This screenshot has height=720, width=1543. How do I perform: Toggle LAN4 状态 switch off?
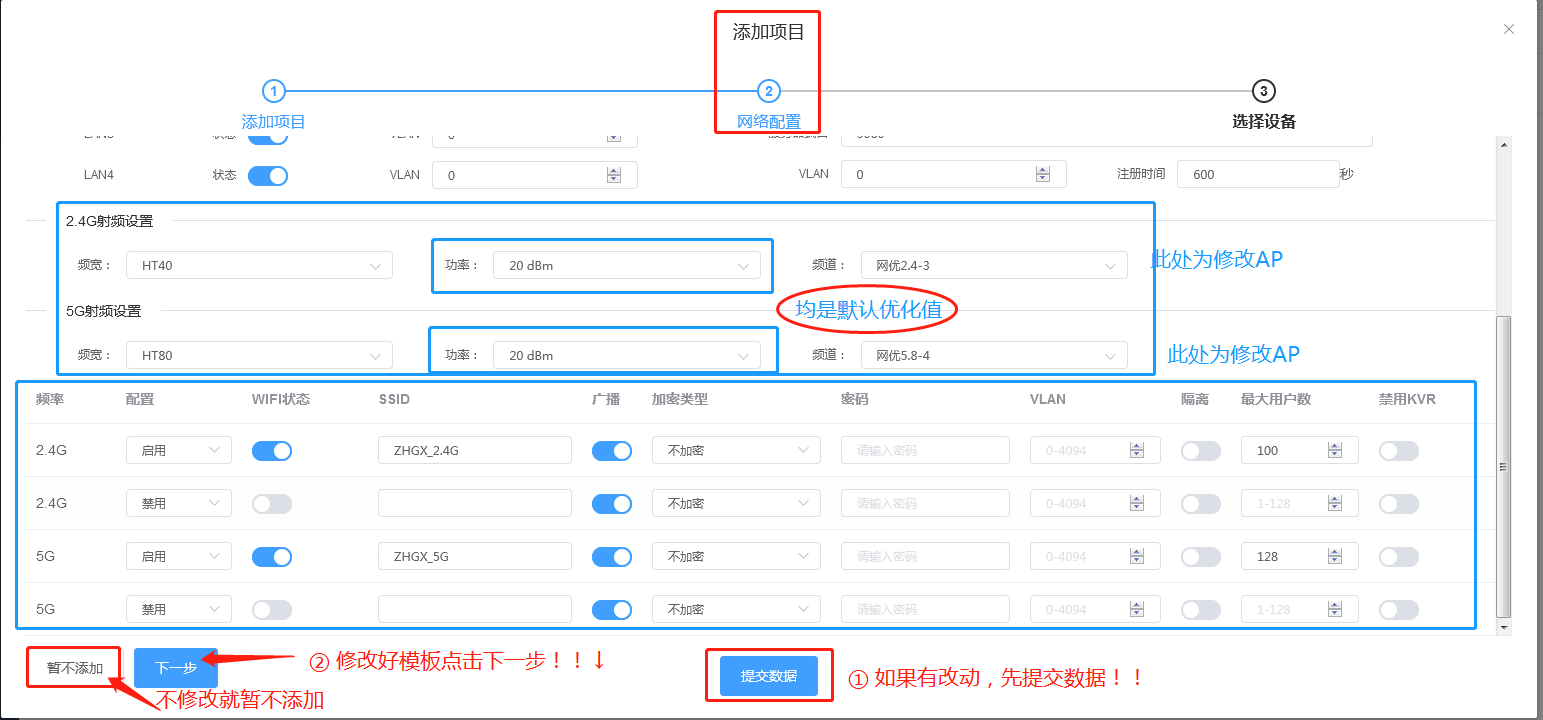click(268, 176)
